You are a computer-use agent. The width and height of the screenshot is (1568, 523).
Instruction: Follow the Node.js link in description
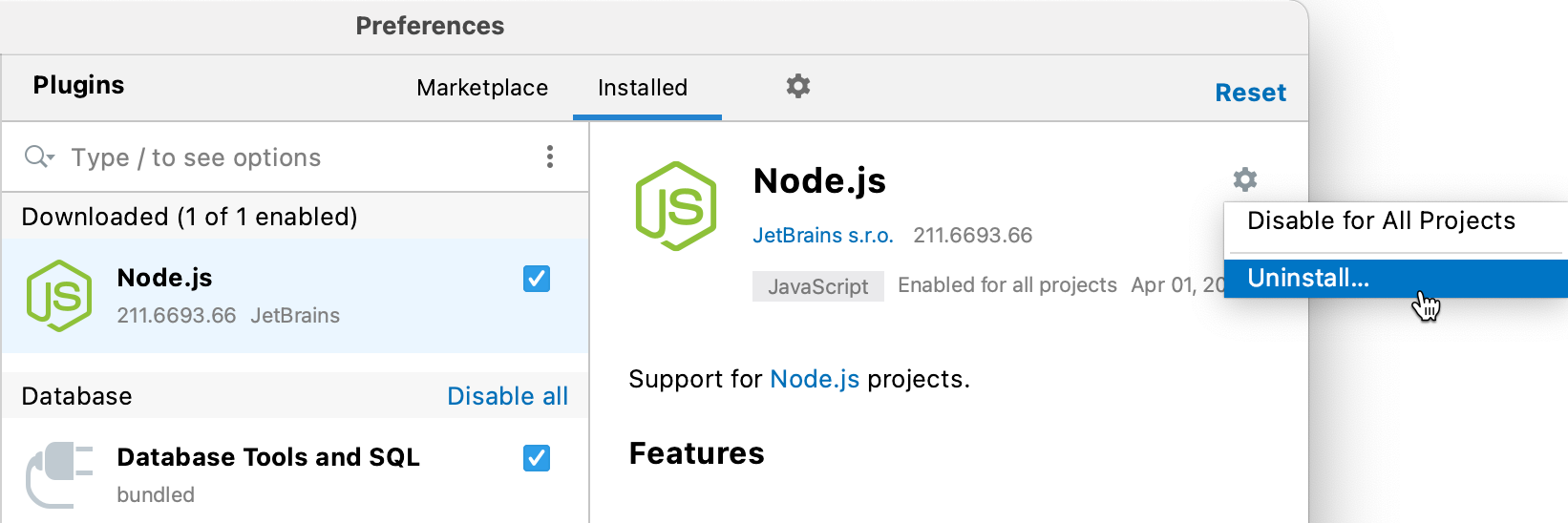(x=815, y=379)
